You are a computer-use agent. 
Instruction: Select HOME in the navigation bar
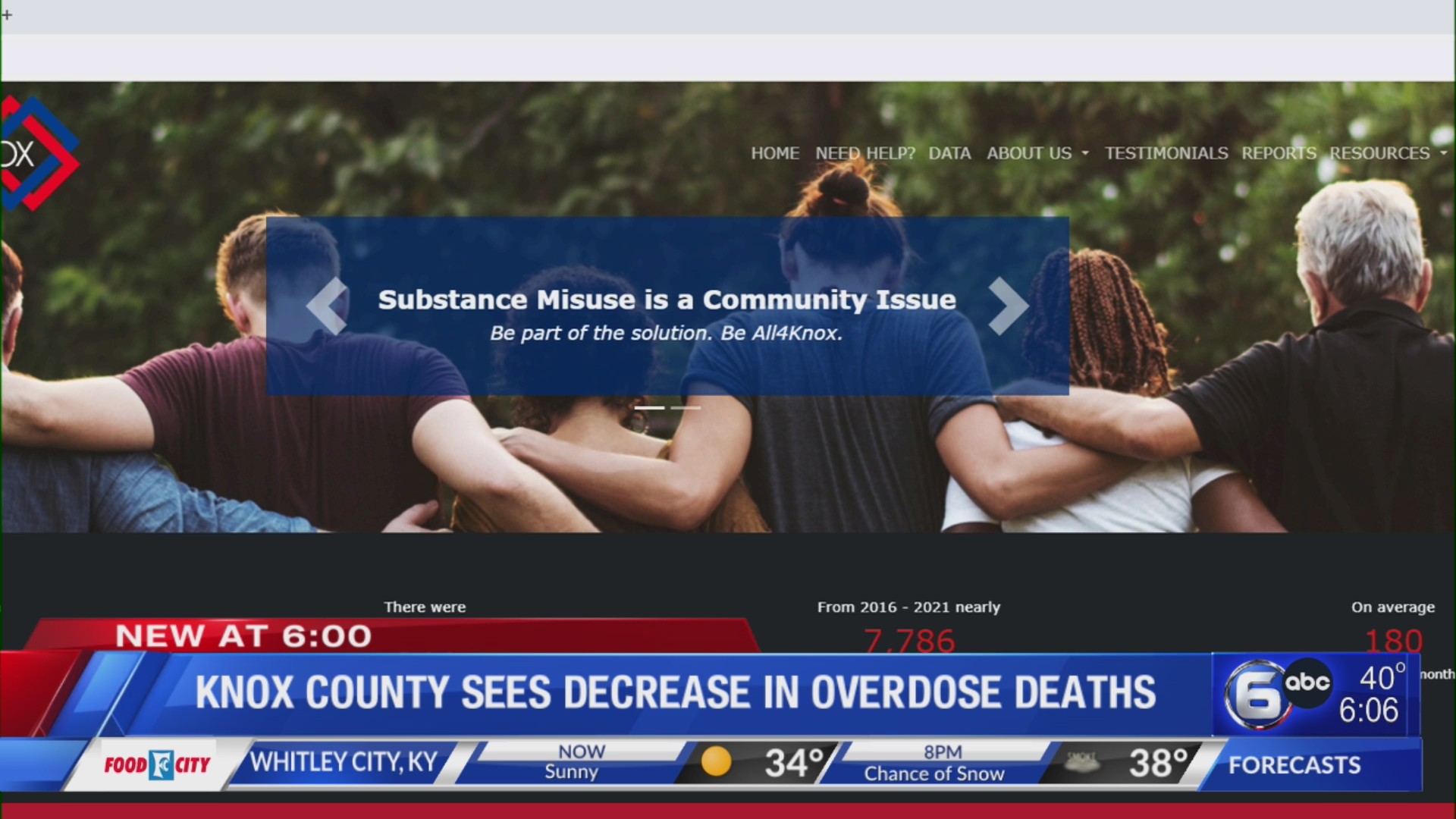pos(775,153)
